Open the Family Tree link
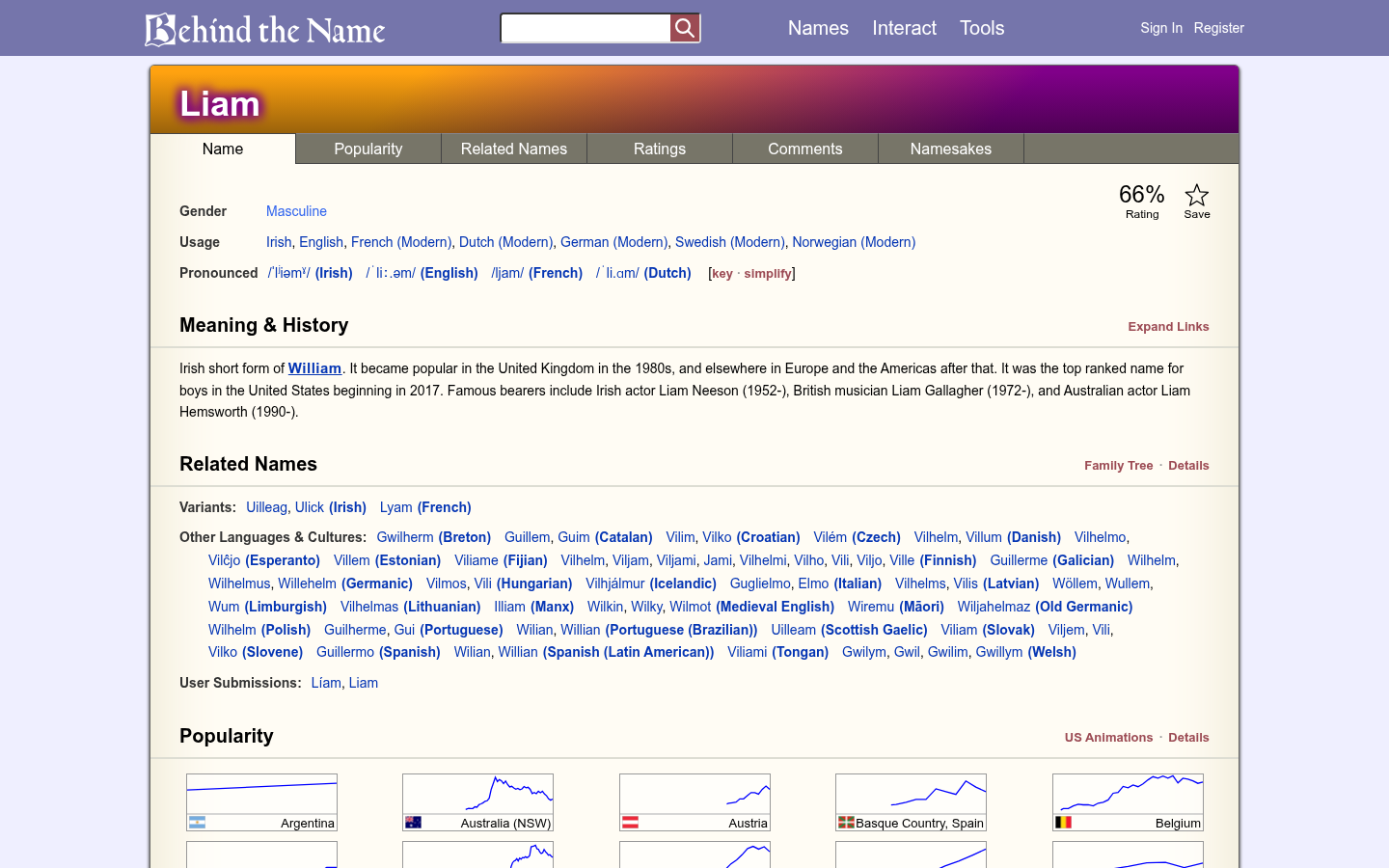 tap(1118, 466)
